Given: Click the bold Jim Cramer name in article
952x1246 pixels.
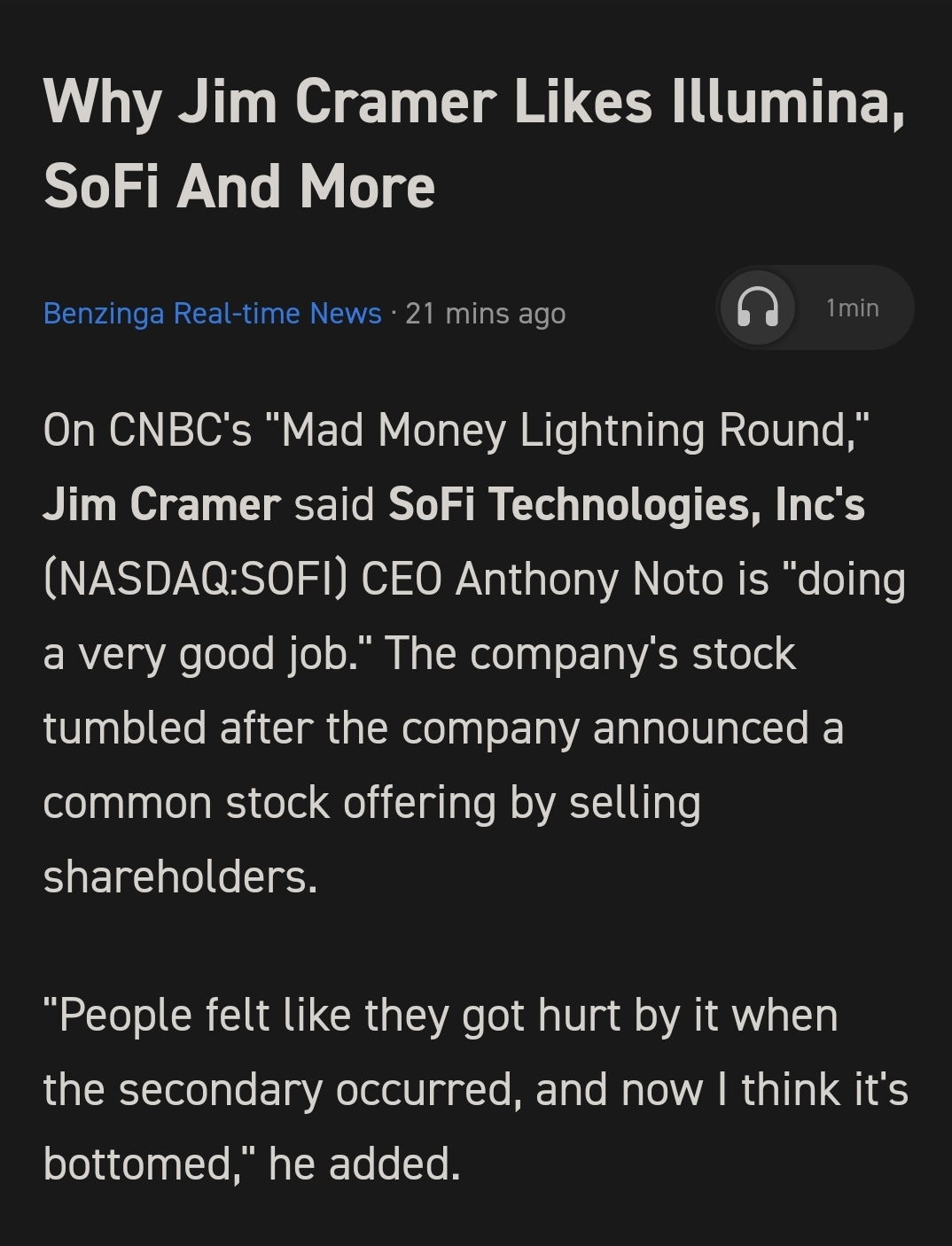Looking at the screenshot, I should pos(161,504).
